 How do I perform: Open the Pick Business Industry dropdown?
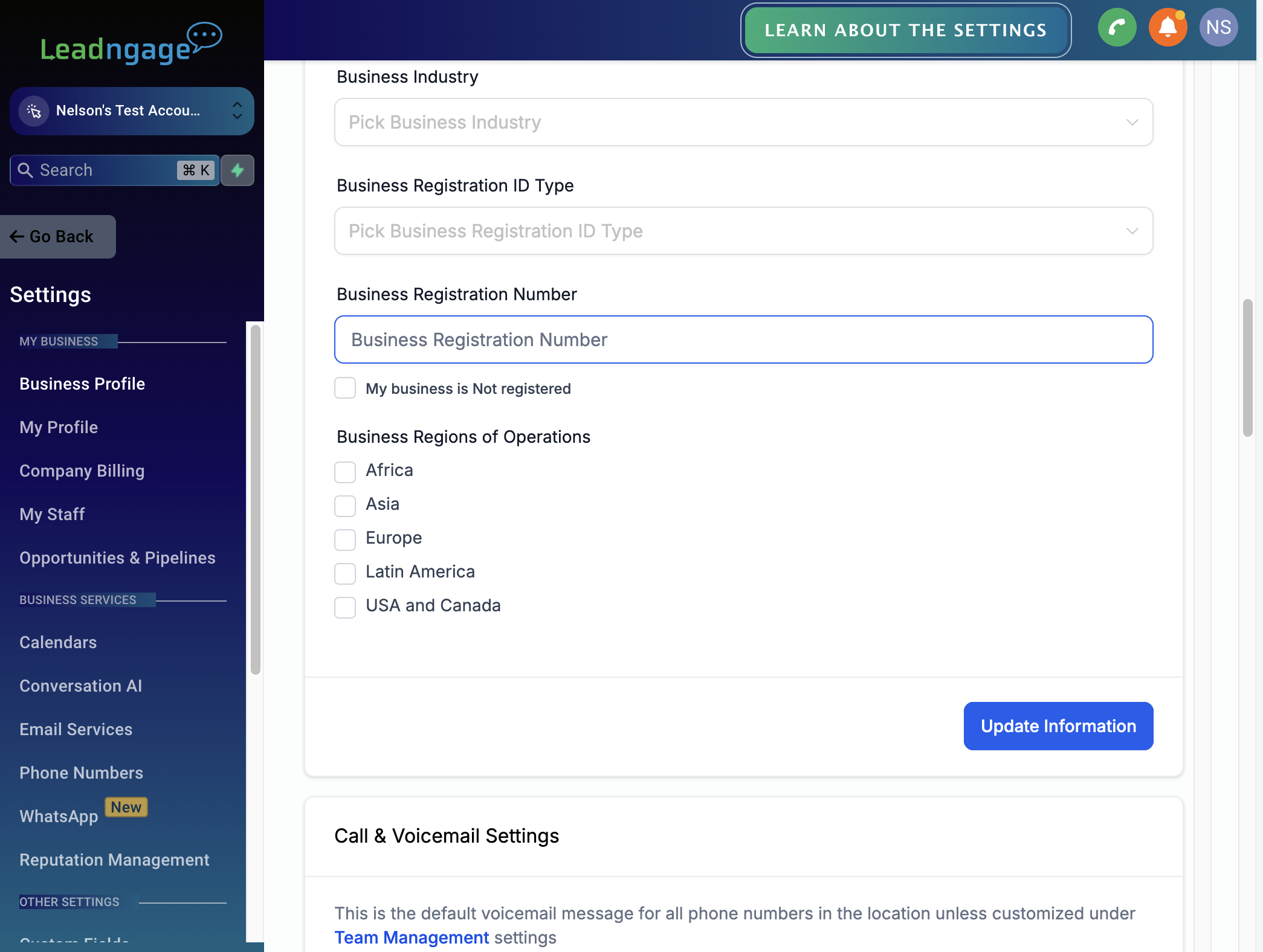pos(743,122)
